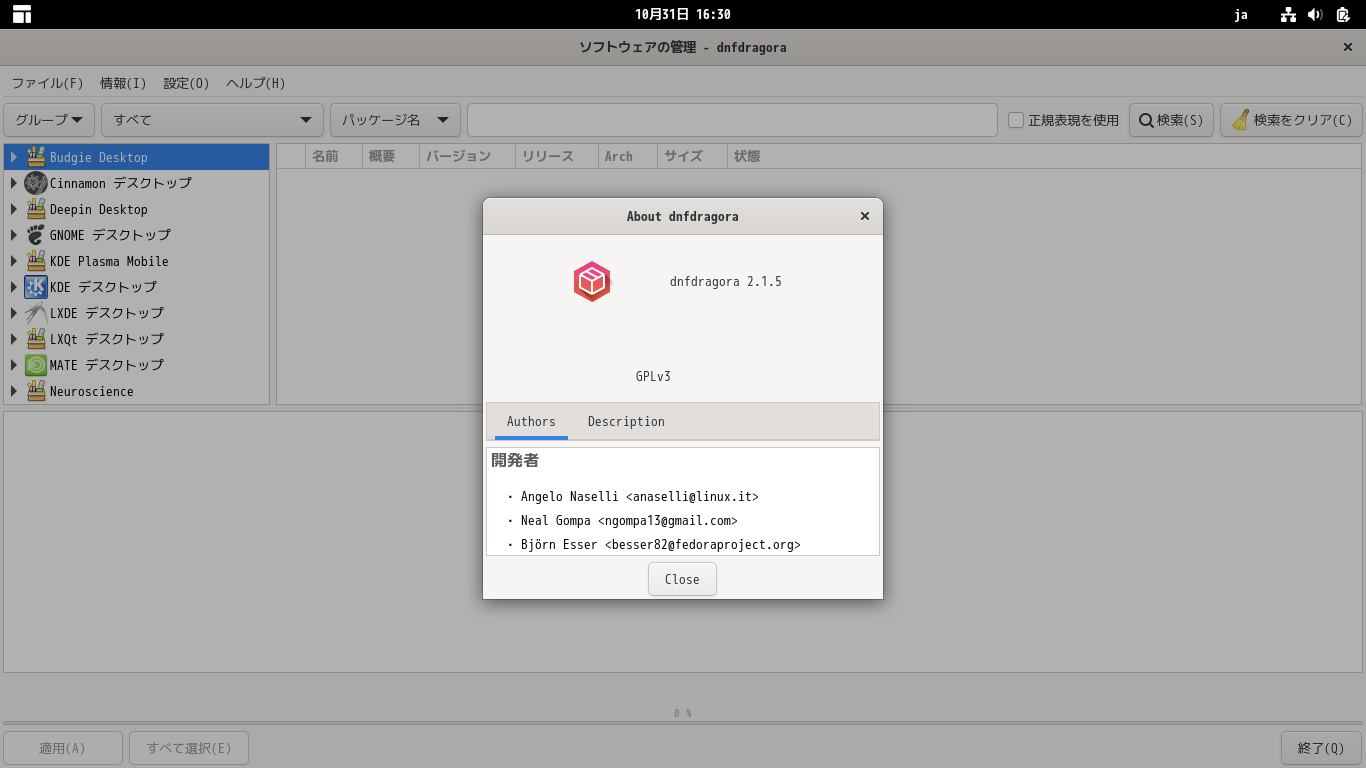Viewport: 1366px width, 768px height.
Task: Click the 検索(S) search button
Action: 1172,120
